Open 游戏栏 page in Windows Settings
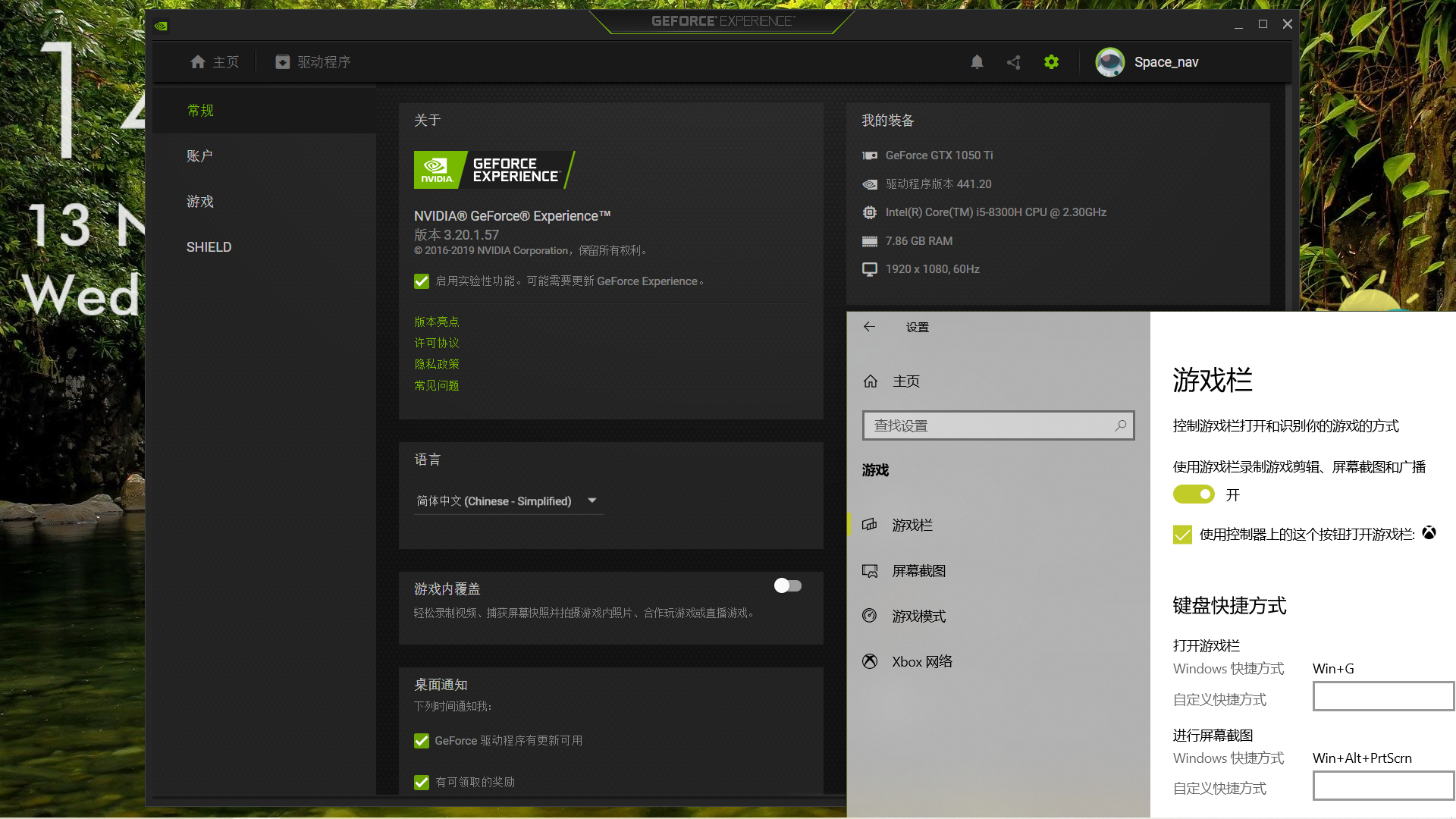1456x819 pixels. [998, 525]
